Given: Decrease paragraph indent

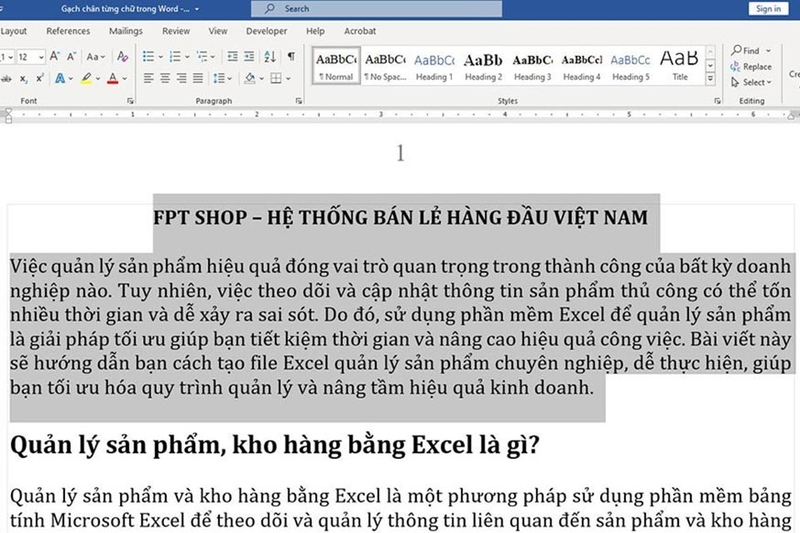Looking at the screenshot, I should 233,56.
